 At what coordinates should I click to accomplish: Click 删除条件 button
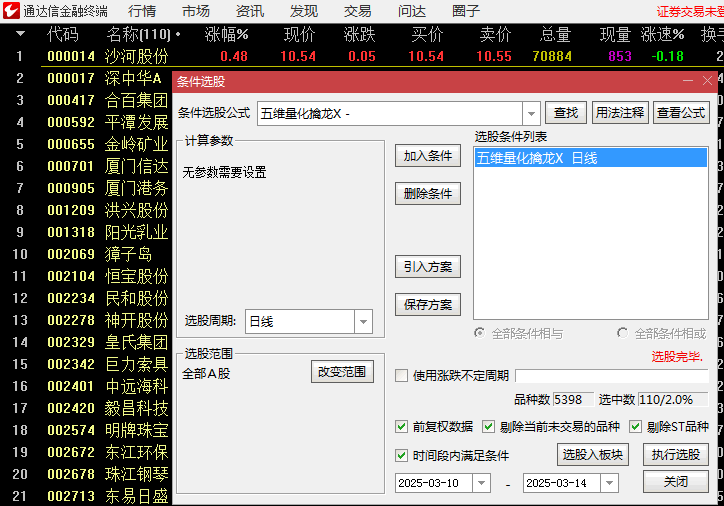pos(428,194)
